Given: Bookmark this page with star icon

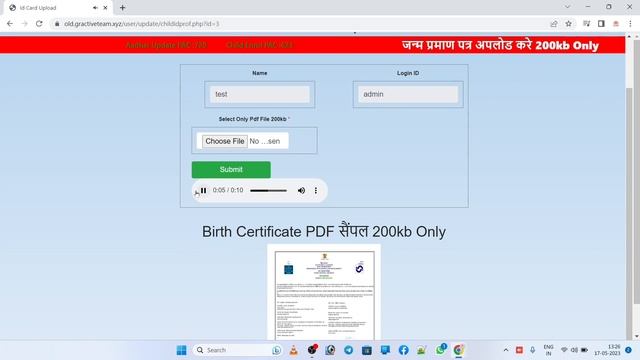Looking at the screenshot, I should point(569,24).
